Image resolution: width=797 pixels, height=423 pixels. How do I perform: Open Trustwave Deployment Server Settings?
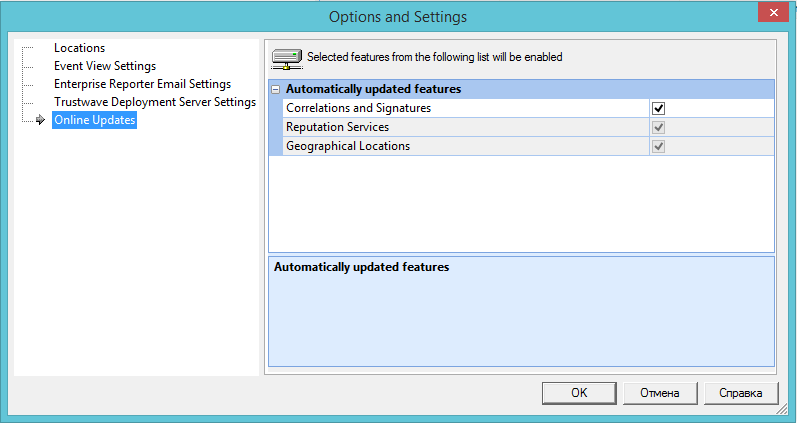154,102
